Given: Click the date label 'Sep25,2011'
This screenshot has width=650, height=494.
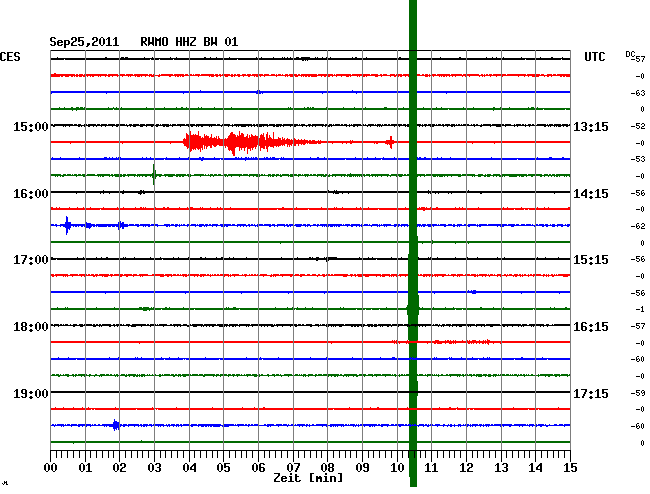Looking at the screenshot, I should tap(84, 42).
